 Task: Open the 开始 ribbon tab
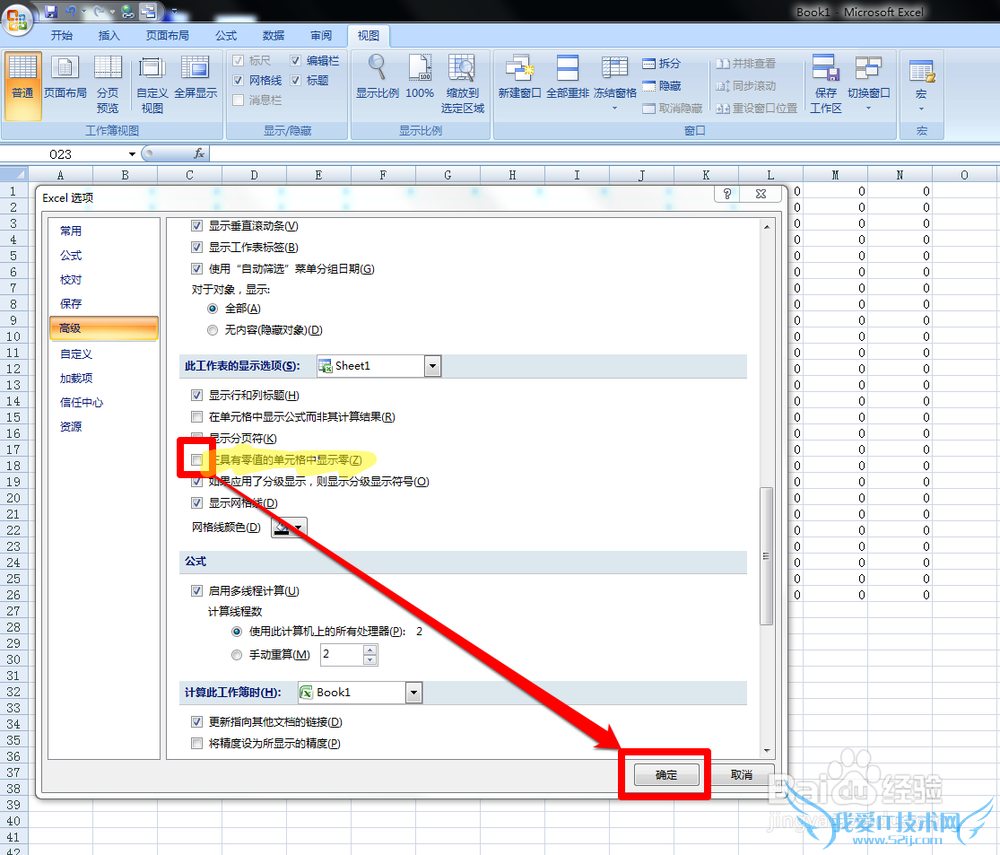click(x=62, y=36)
